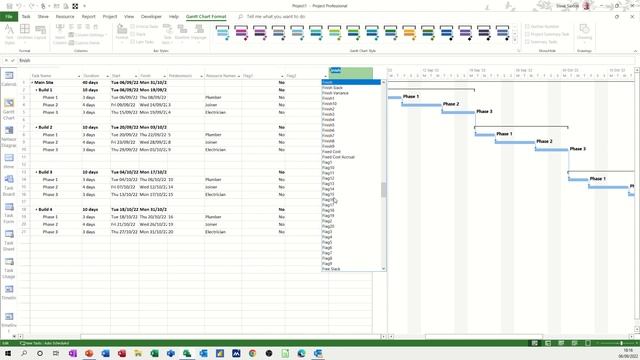
Task: Click the Layout icon in the Format group
Action: 40,32
